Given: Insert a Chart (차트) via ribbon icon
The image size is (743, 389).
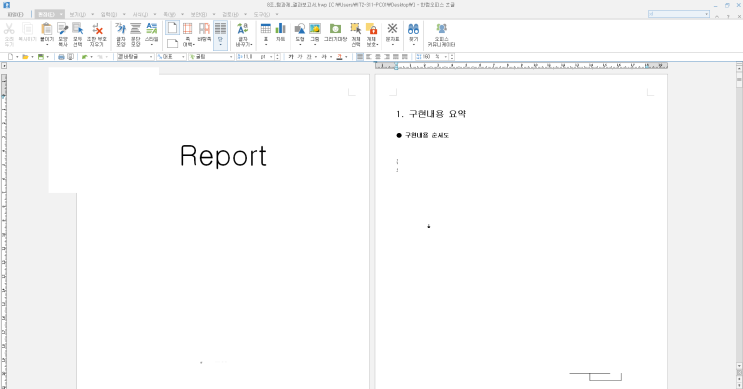Looking at the screenshot, I should click(x=281, y=29).
